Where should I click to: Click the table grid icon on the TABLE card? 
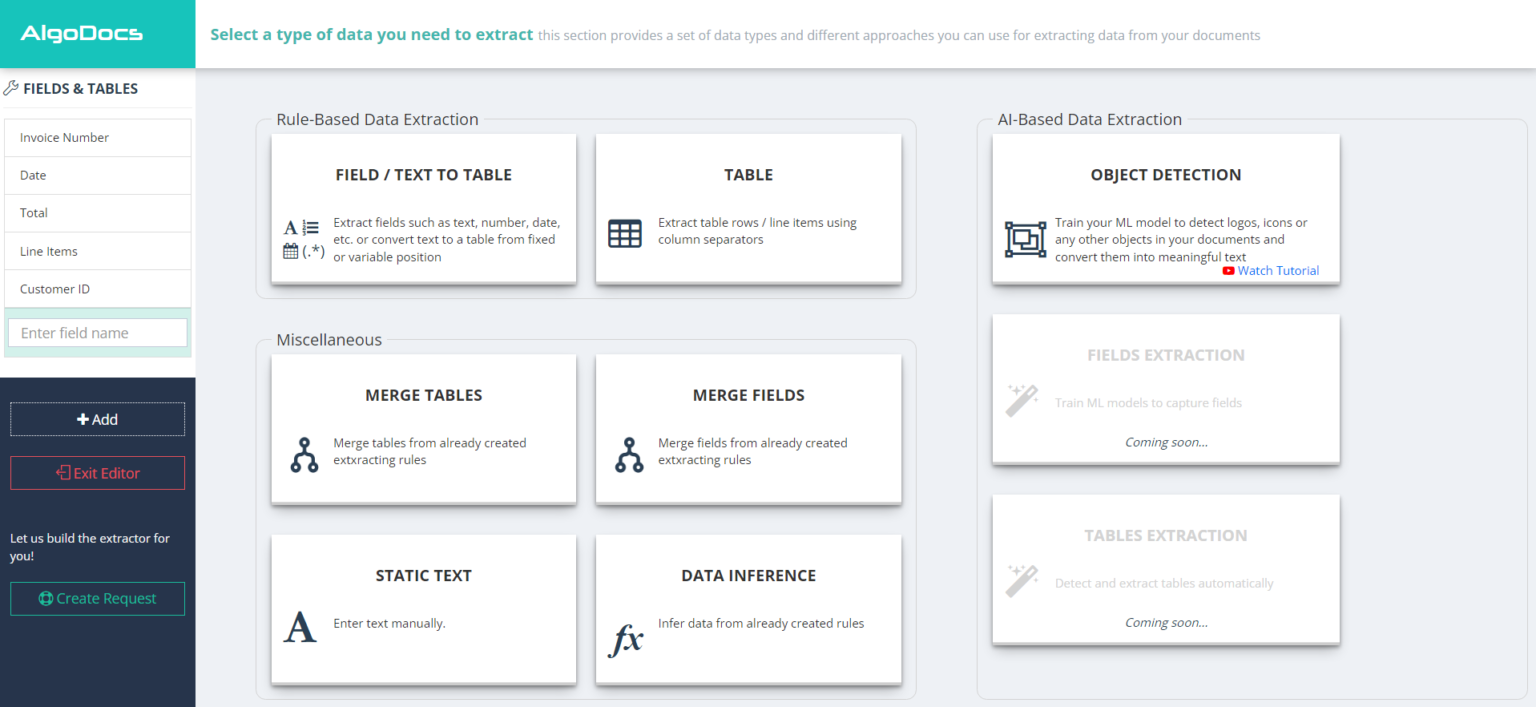click(x=625, y=233)
